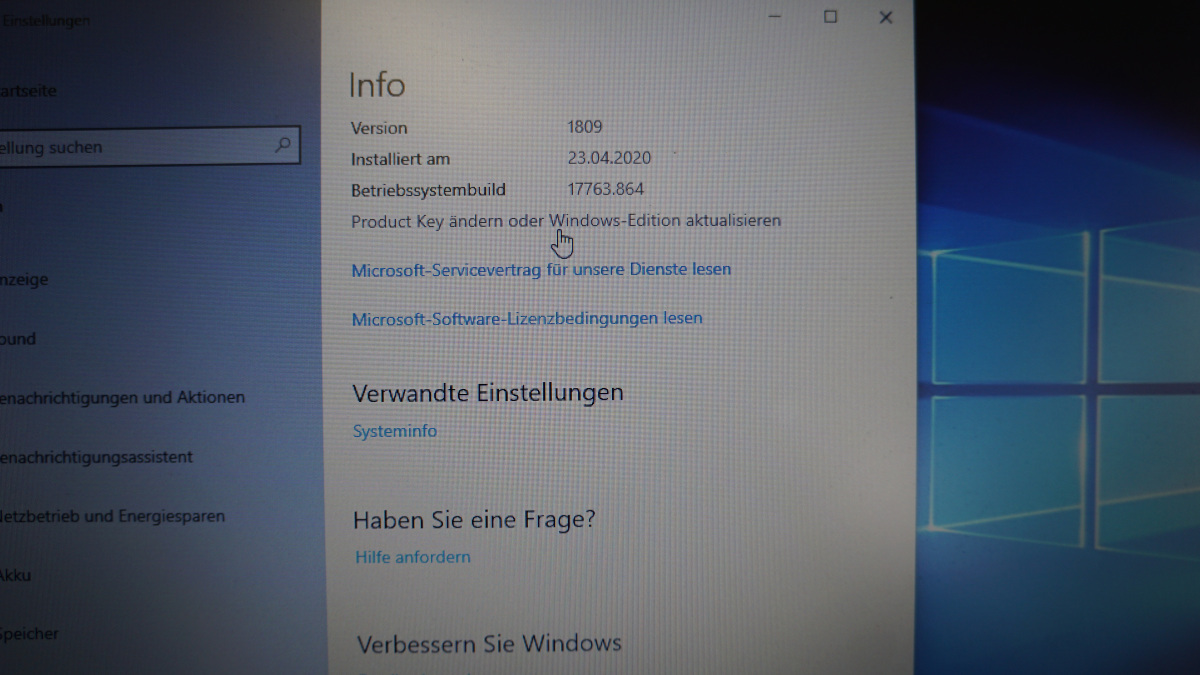
Task: Go to Startseite in the sidebar
Action: coord(29,91)
